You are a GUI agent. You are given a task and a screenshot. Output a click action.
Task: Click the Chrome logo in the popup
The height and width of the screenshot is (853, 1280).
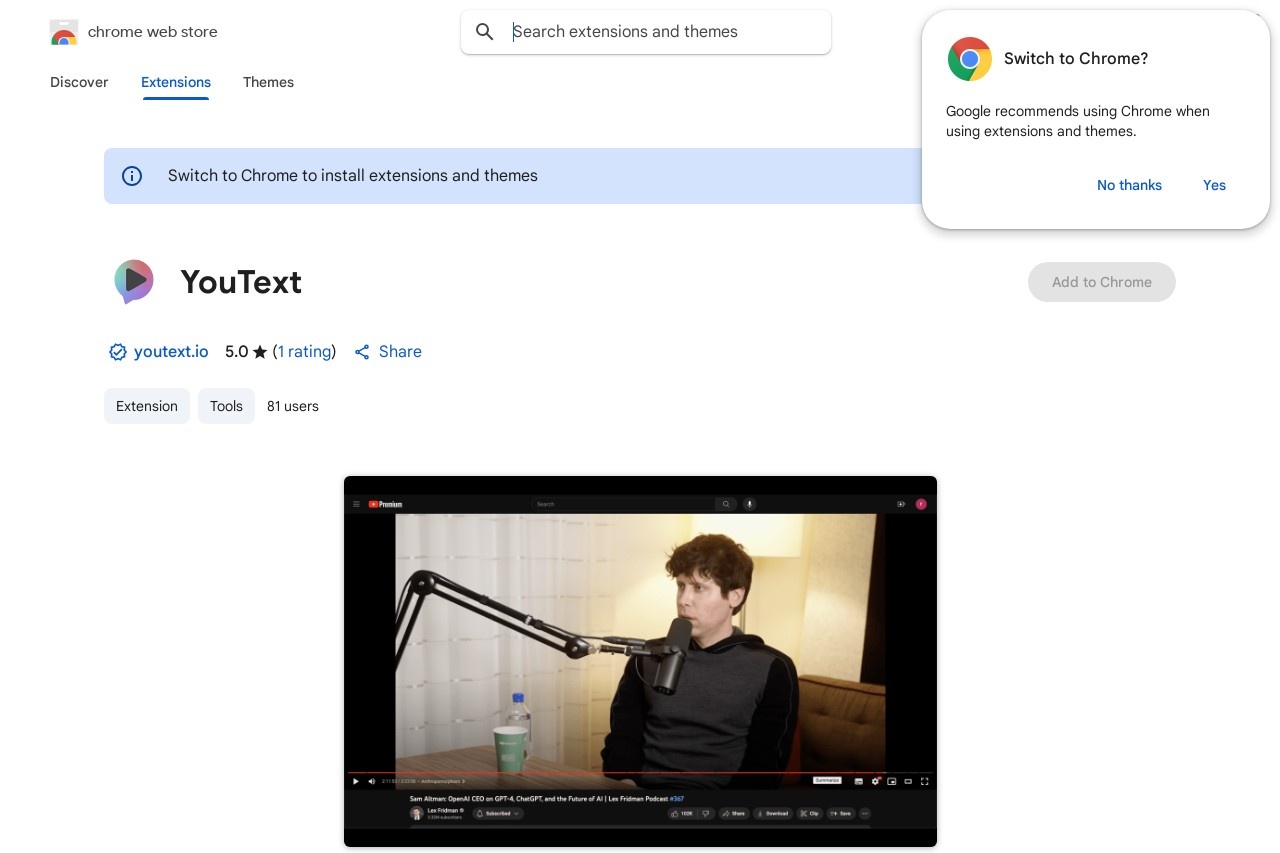click(x=970, y=59)
